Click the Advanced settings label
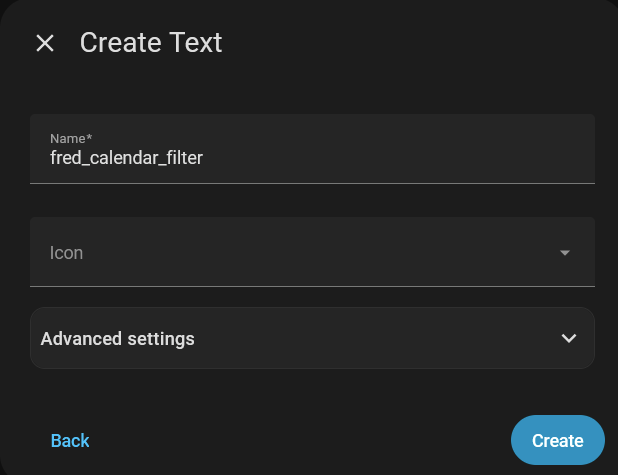The image size is (618, 475). pos(117,338)
